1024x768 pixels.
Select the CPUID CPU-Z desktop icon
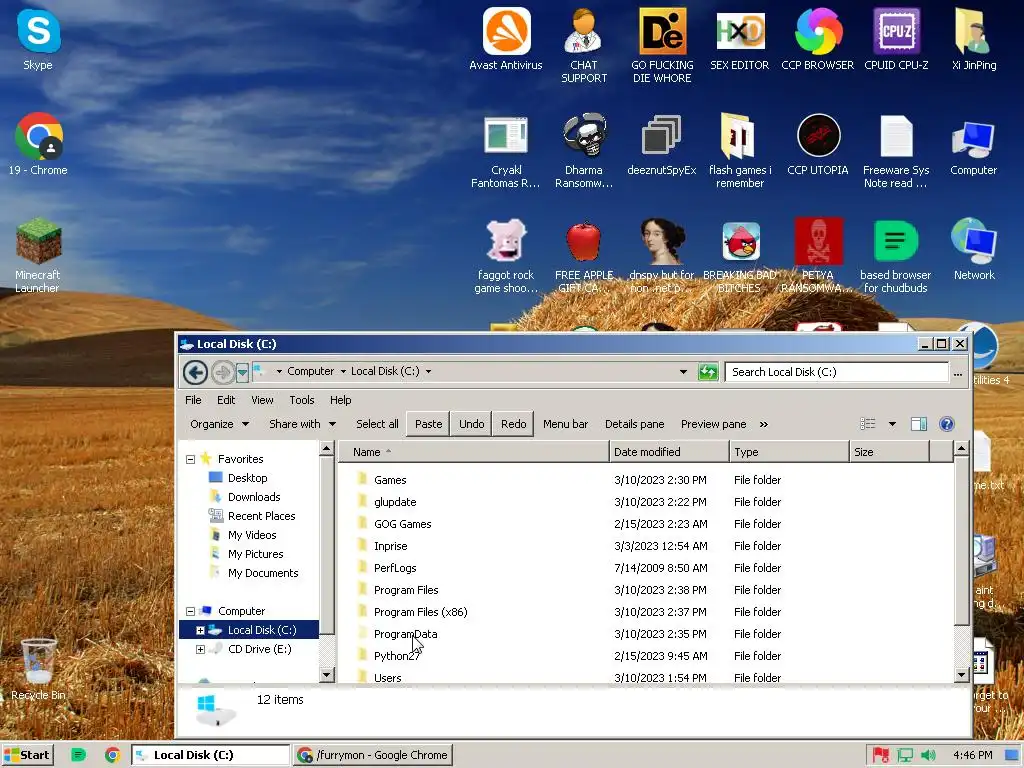click(896, 39)
